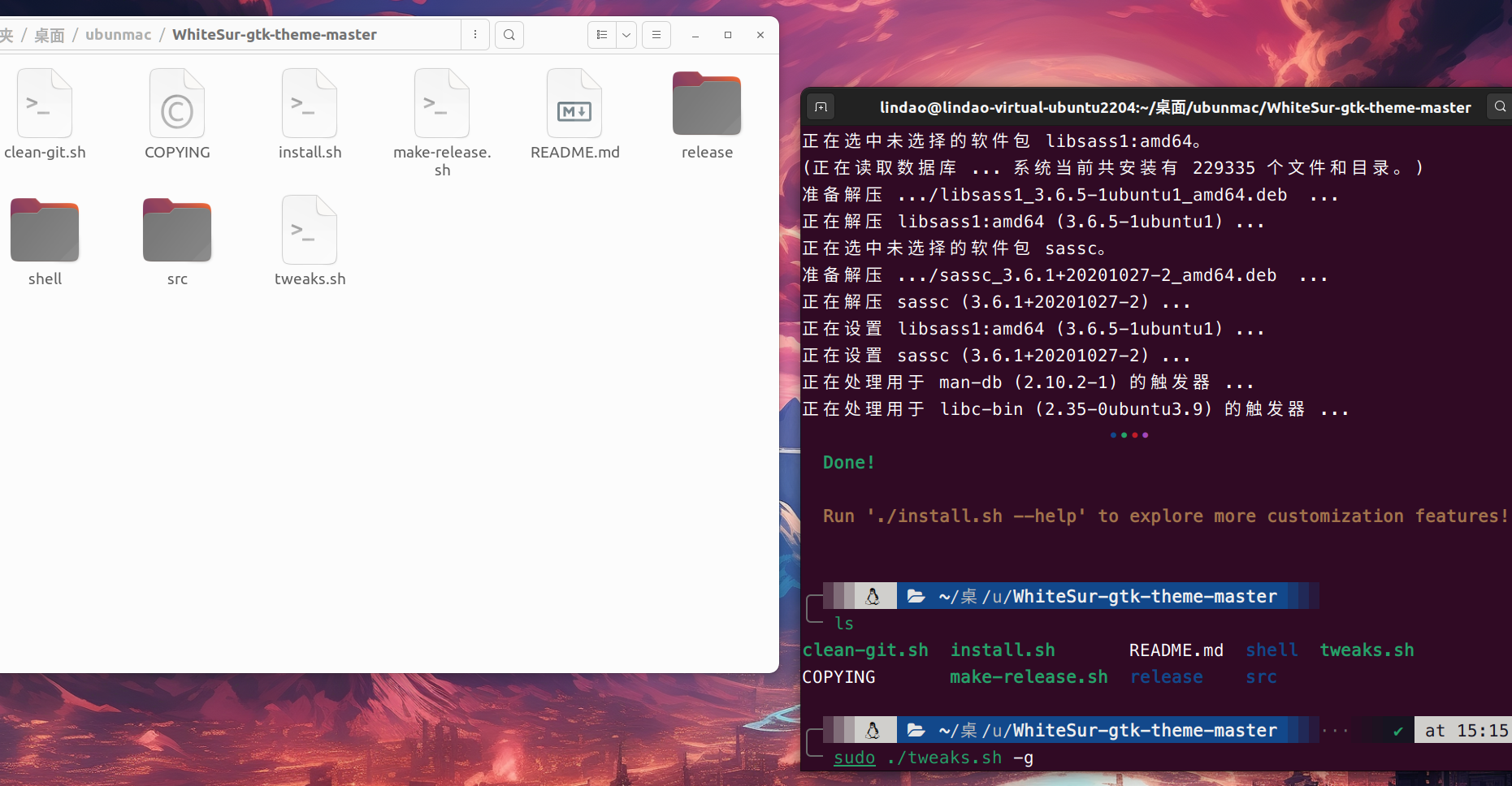Select the tweaks.sh script icon
Screen dimensions: 1512x786
pos(310,230)
